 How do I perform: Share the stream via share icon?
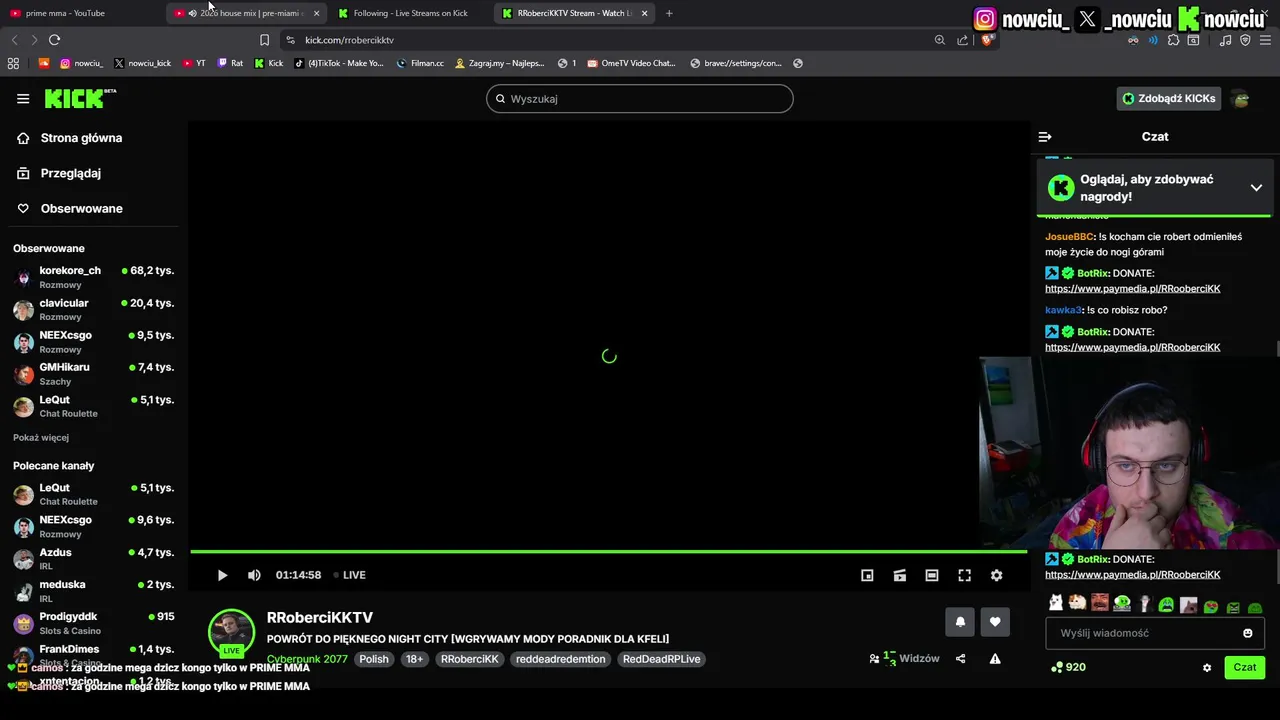[x=960, y=659]
